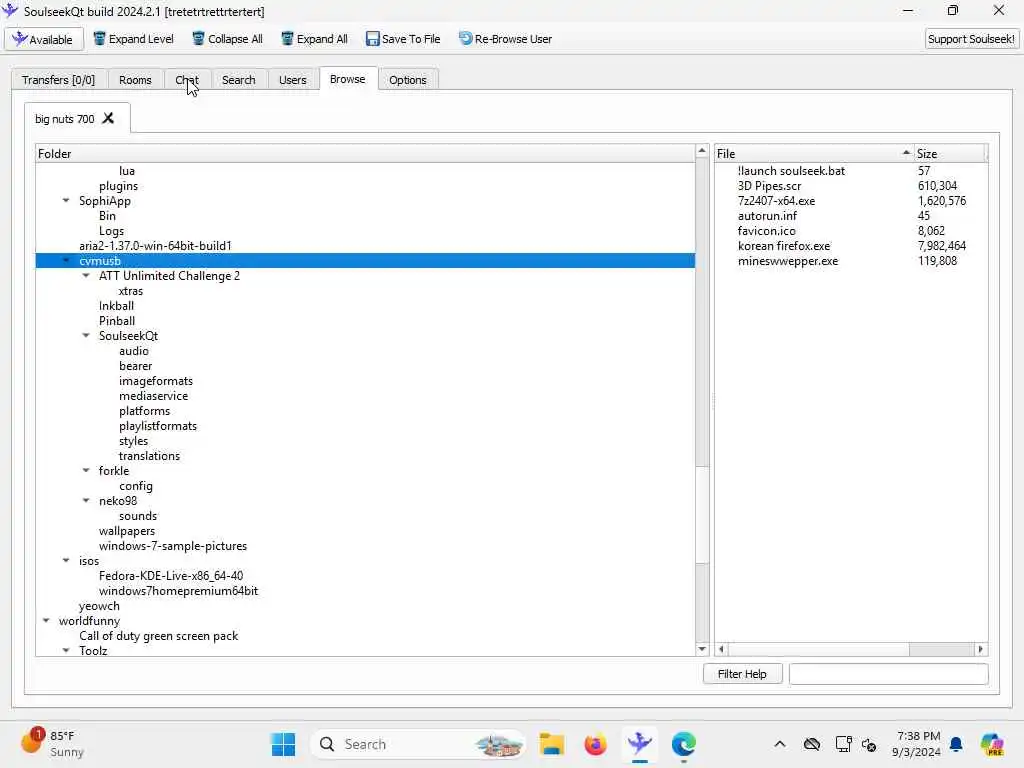
Task: Open the Users tab
Action: pos(293,80)
